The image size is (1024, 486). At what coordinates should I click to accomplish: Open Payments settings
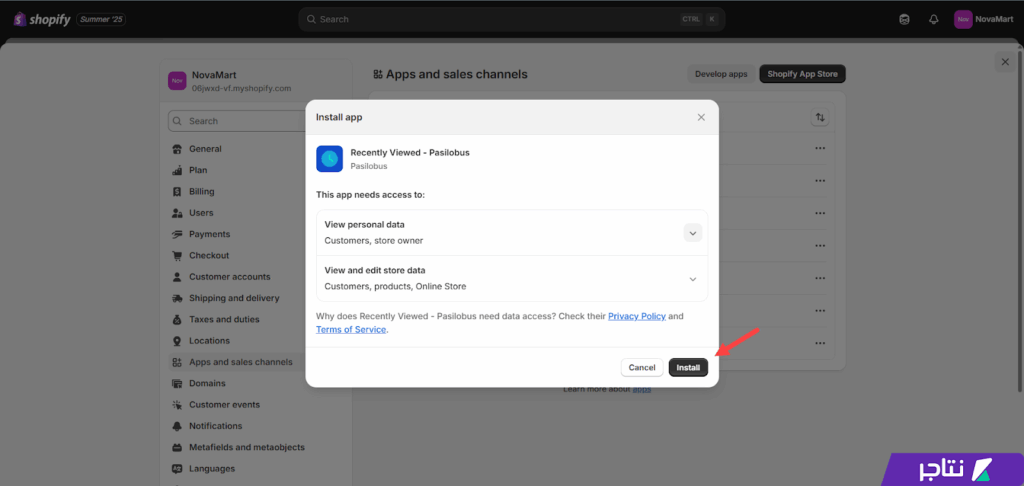point(210,234)
